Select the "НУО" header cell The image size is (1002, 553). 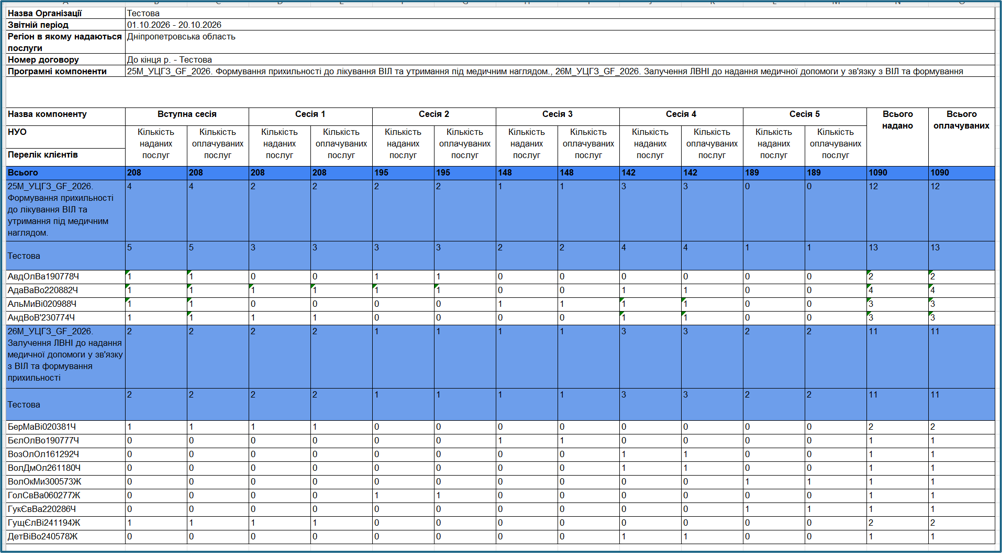tap(66, 136)
